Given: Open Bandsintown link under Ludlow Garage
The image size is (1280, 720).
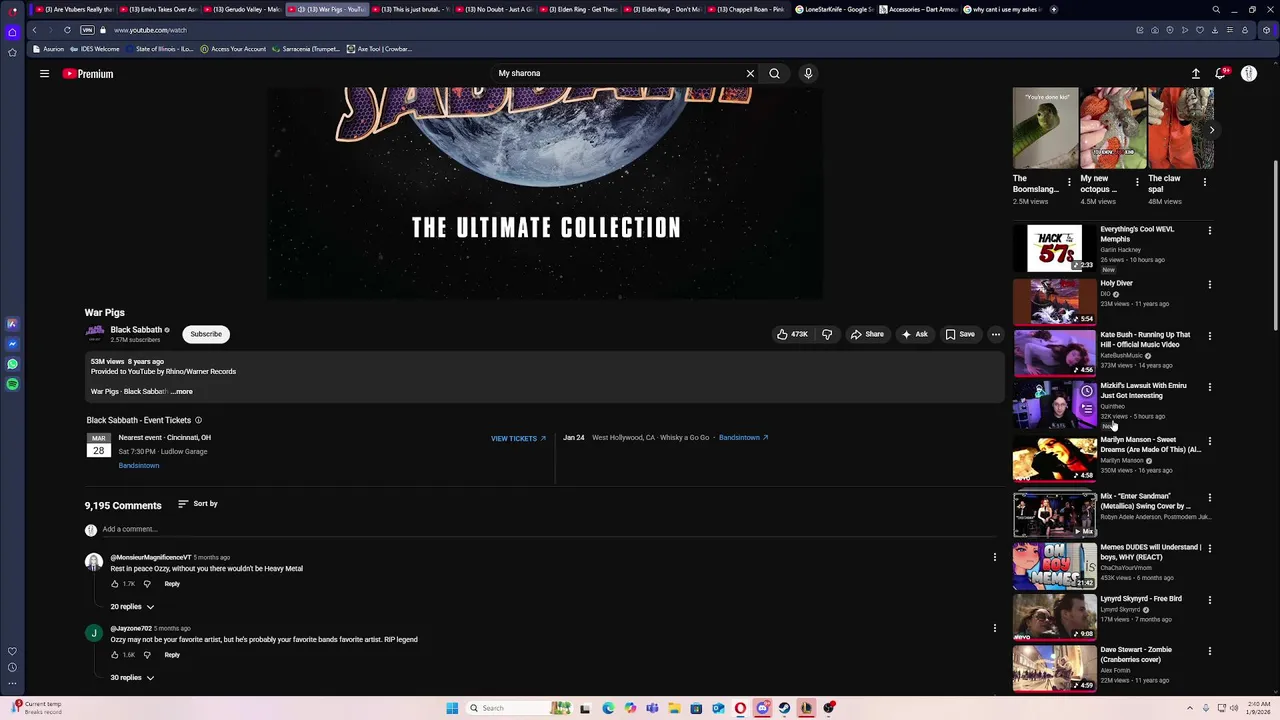Looking at the screenshot, I should pos(138,465).
